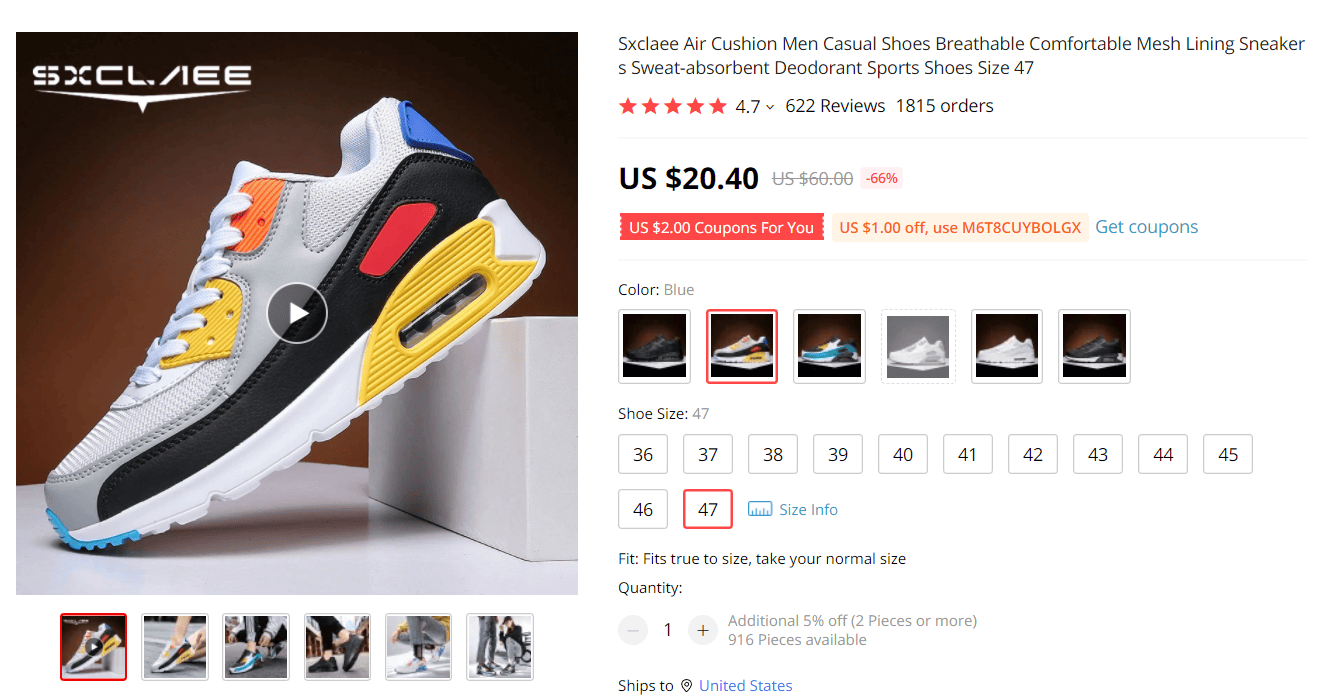View last thumbnail in the gallery strip
This screenshot has height=697, width=1332.
tap(500, 646)
